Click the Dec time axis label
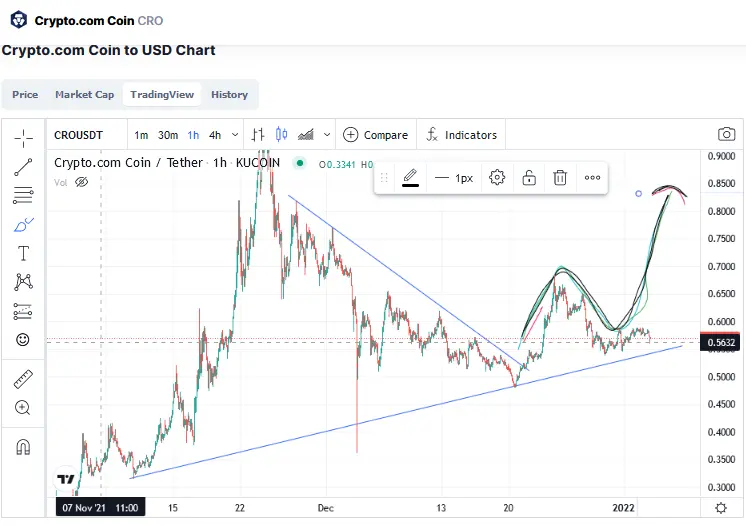Image resolution: width=746 pixels, height=526 pixels. point(325,508)
